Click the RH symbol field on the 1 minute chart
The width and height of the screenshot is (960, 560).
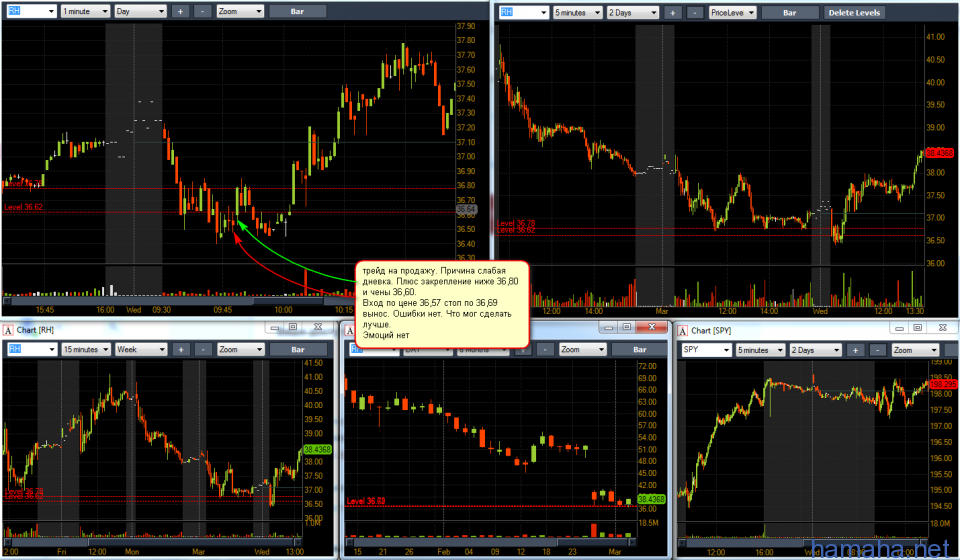click(x=31, y=11)
